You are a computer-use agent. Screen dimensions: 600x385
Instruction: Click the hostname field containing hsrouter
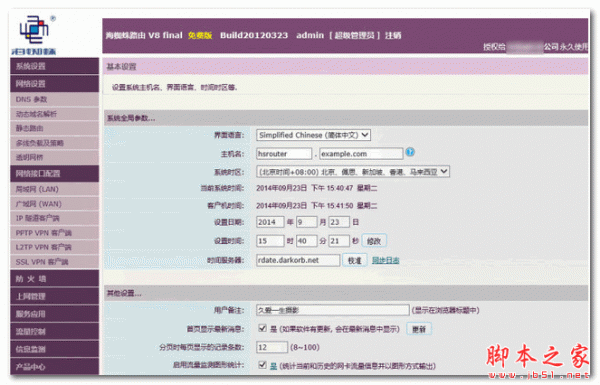tap(284, 153)
